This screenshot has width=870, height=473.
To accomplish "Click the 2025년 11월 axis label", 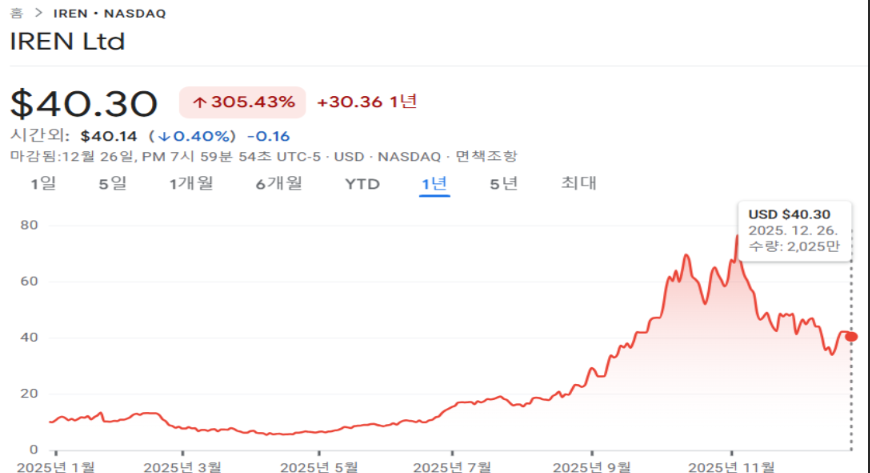I will point(731,467).
